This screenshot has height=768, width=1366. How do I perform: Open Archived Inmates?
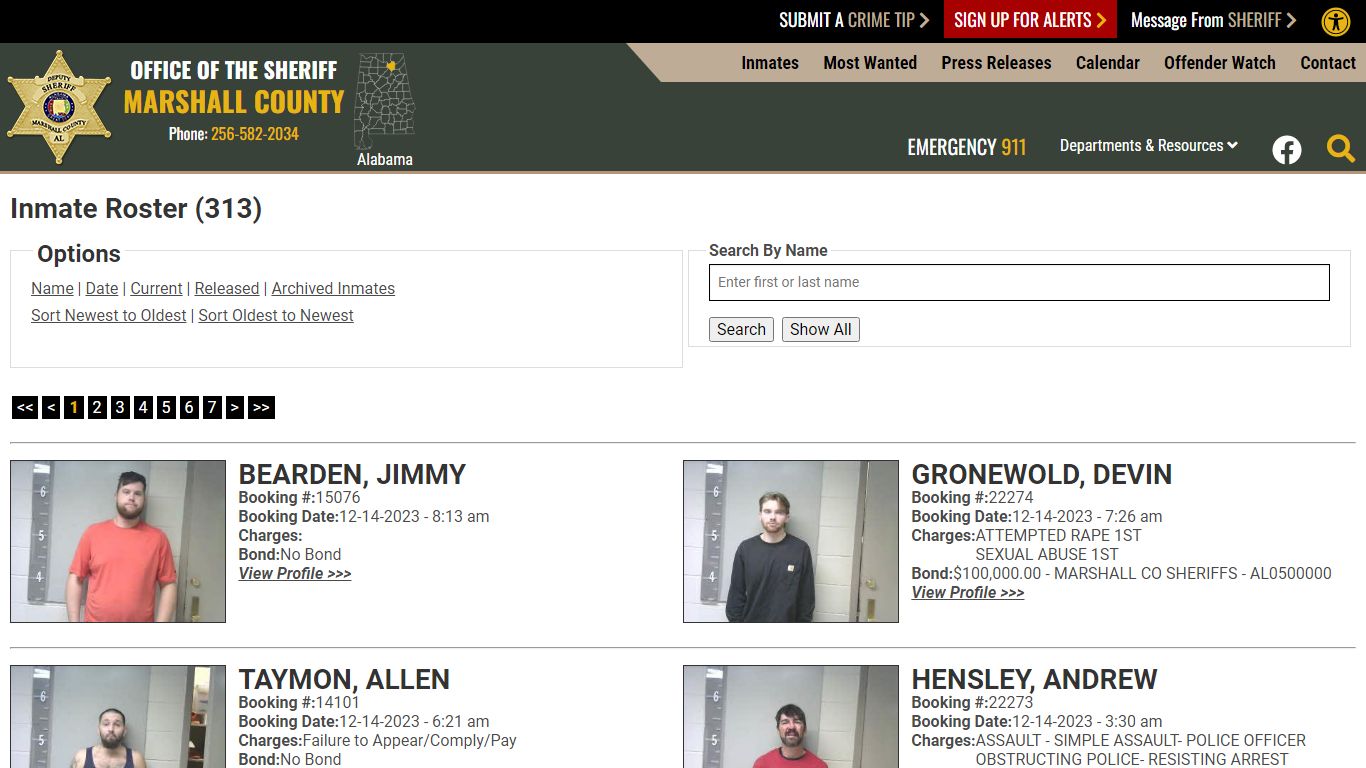(333, 288)
